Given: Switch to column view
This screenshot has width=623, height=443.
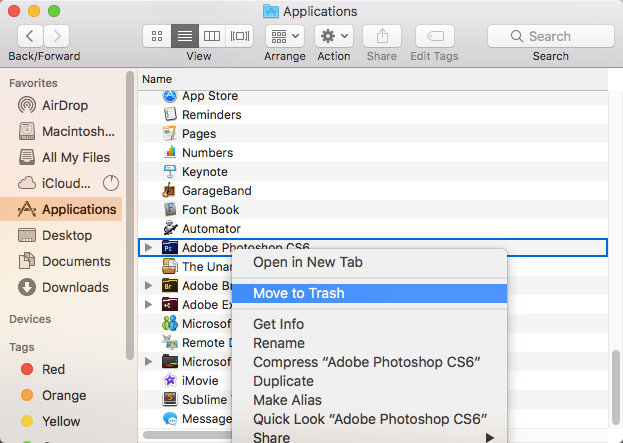Looking at the screenshot, I should click(212, 36).
